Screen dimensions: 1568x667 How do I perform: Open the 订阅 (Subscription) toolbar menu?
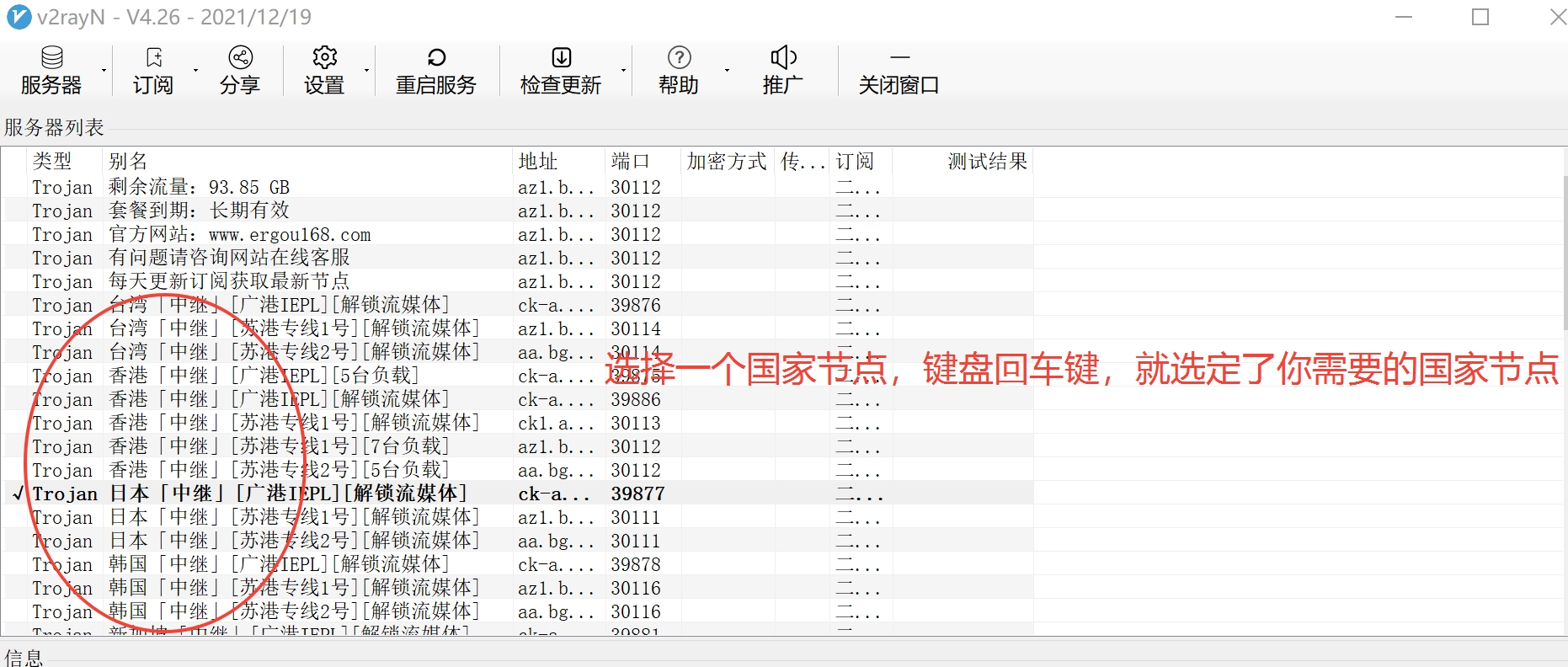pyautogui.click(x=153, y=71)
